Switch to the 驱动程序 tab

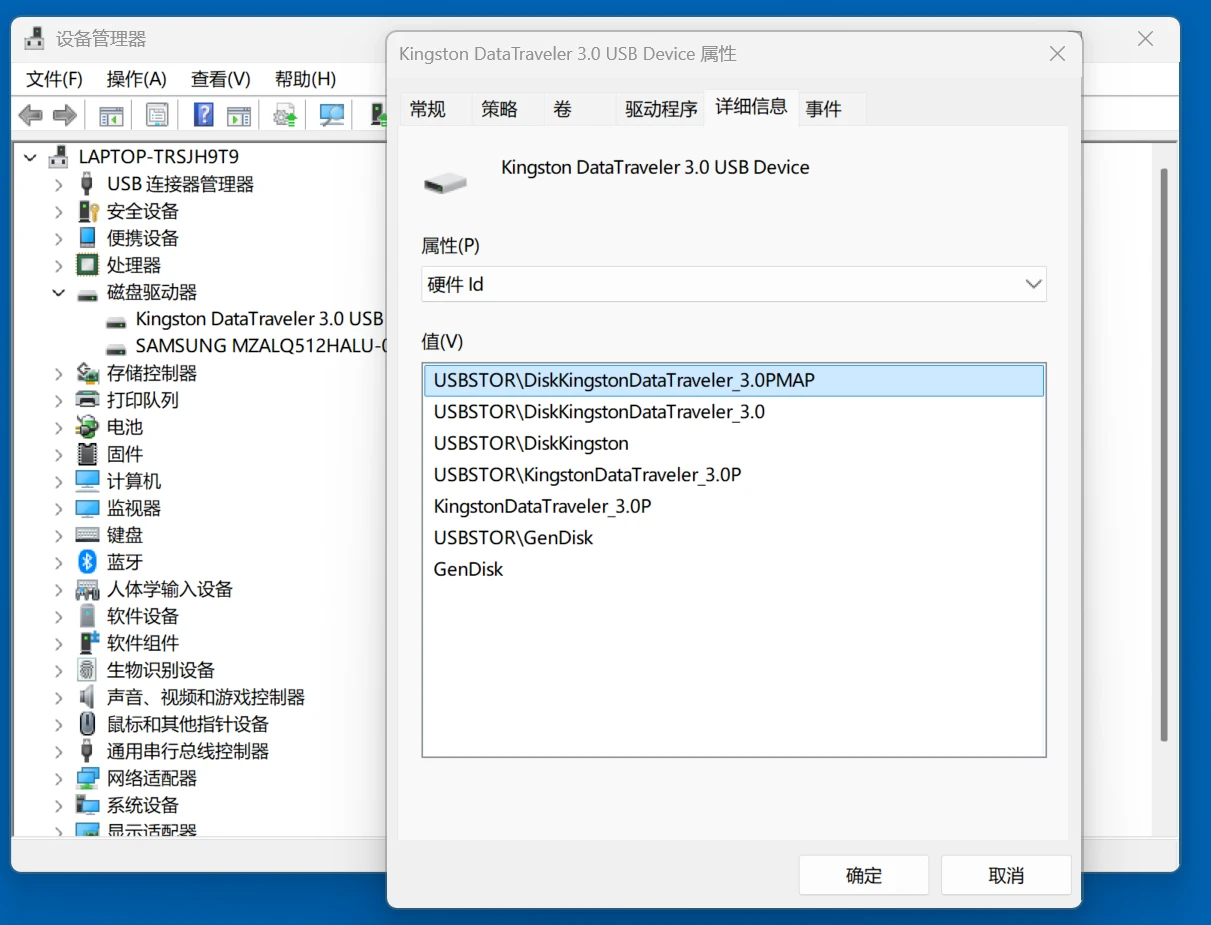pos(661,109)
